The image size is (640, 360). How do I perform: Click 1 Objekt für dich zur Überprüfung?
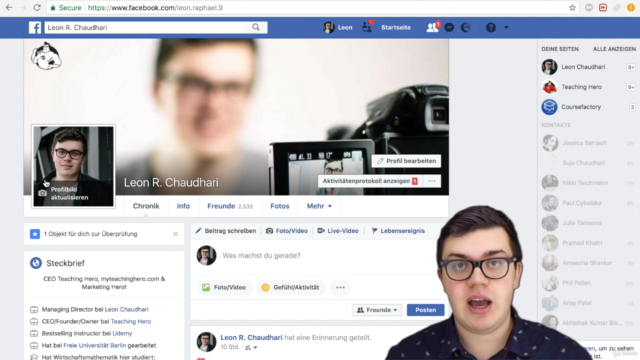click(x=90, y=234)
